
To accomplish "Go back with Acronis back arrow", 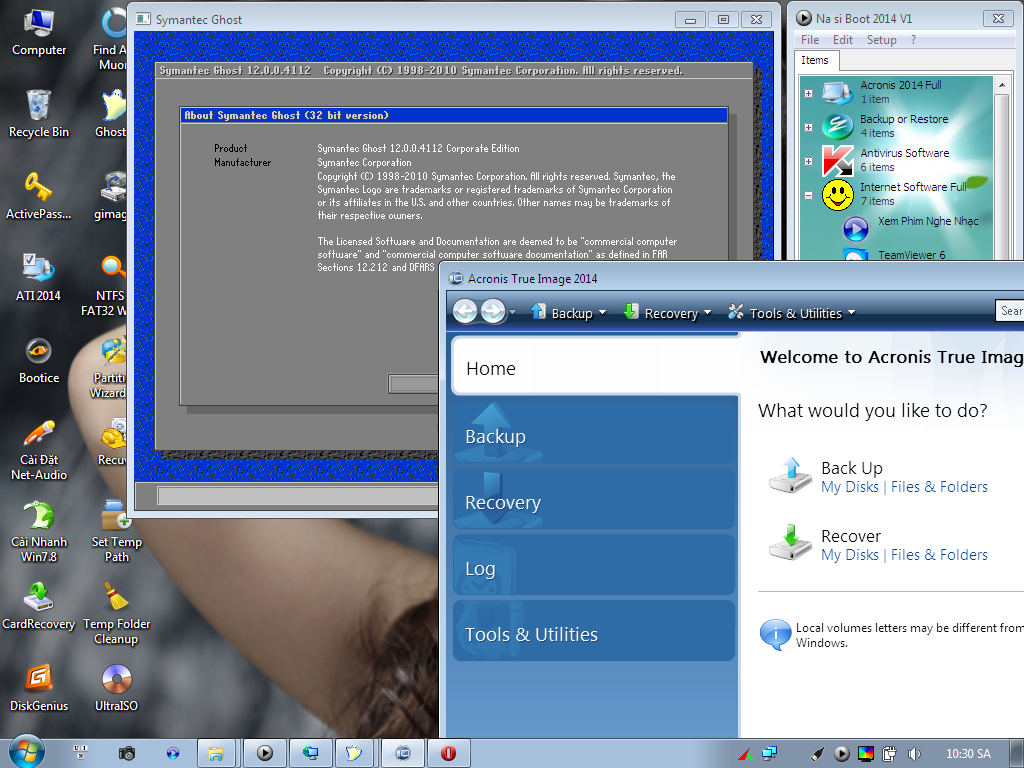I will [x=465, y=312].
